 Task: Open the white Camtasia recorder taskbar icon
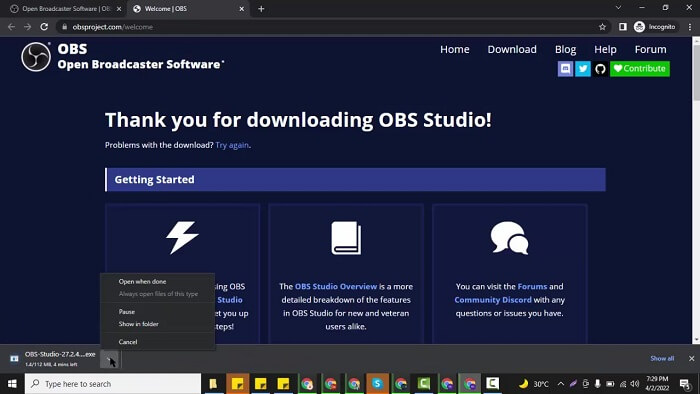tap(492, 384)
